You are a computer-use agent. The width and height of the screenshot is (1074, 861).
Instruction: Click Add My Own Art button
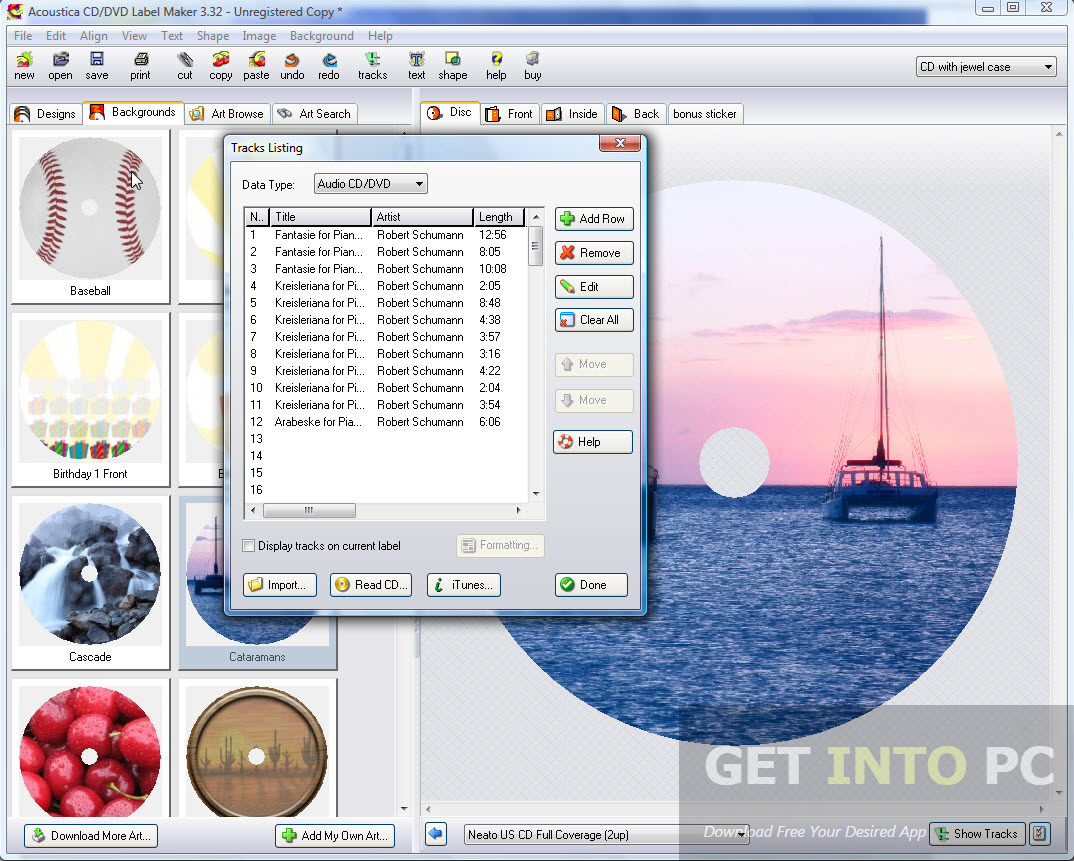335,836
